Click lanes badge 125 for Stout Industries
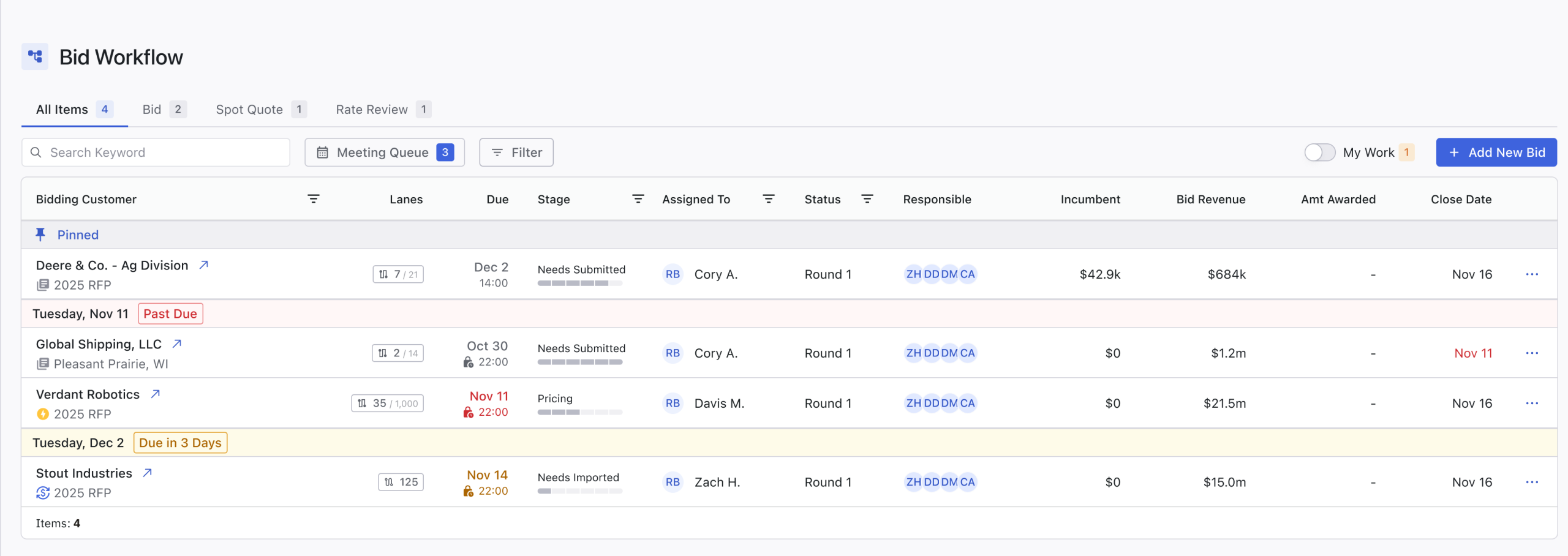Viewport: 1568px width, 556px height. coord(401,483)
